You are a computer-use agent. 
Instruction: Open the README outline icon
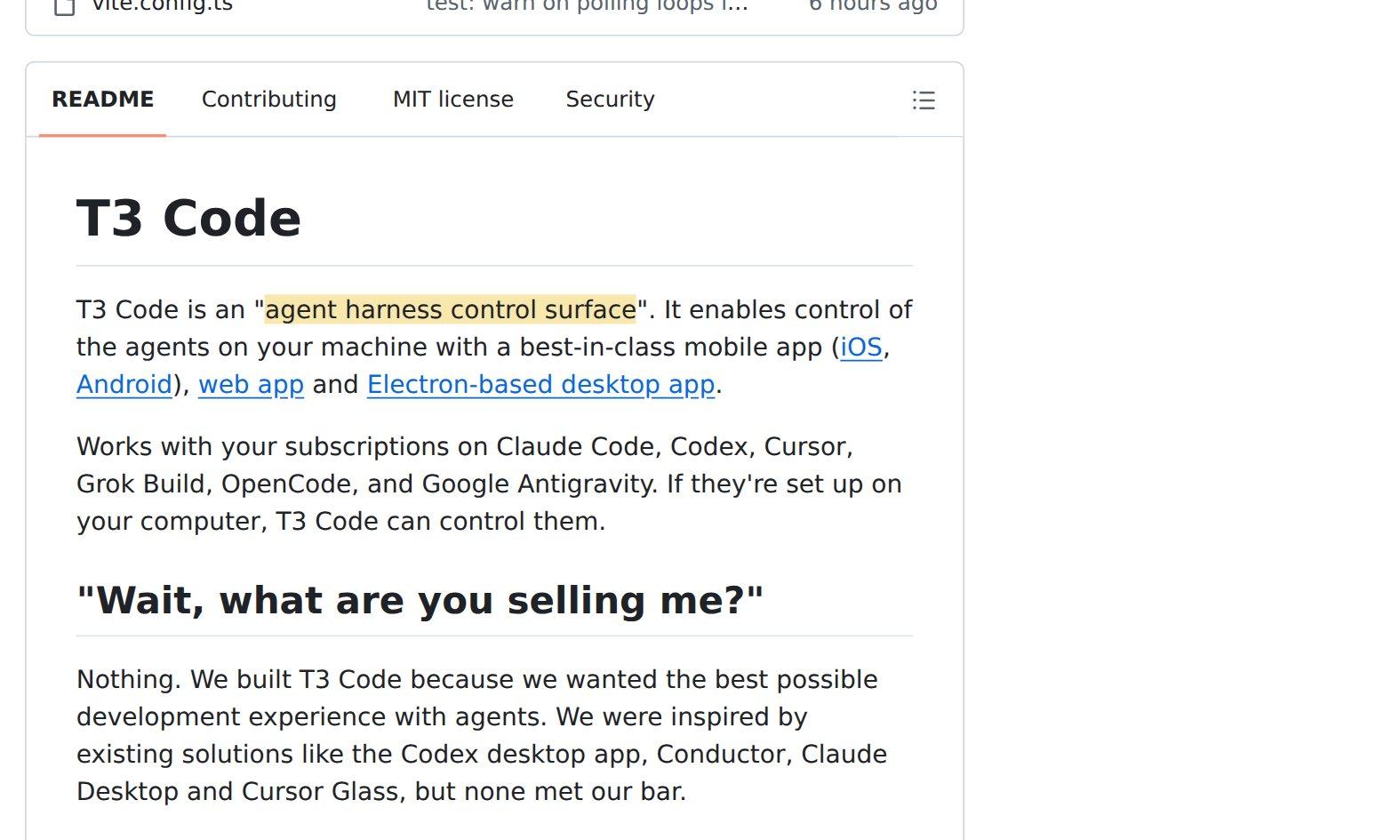pos(924,100)
